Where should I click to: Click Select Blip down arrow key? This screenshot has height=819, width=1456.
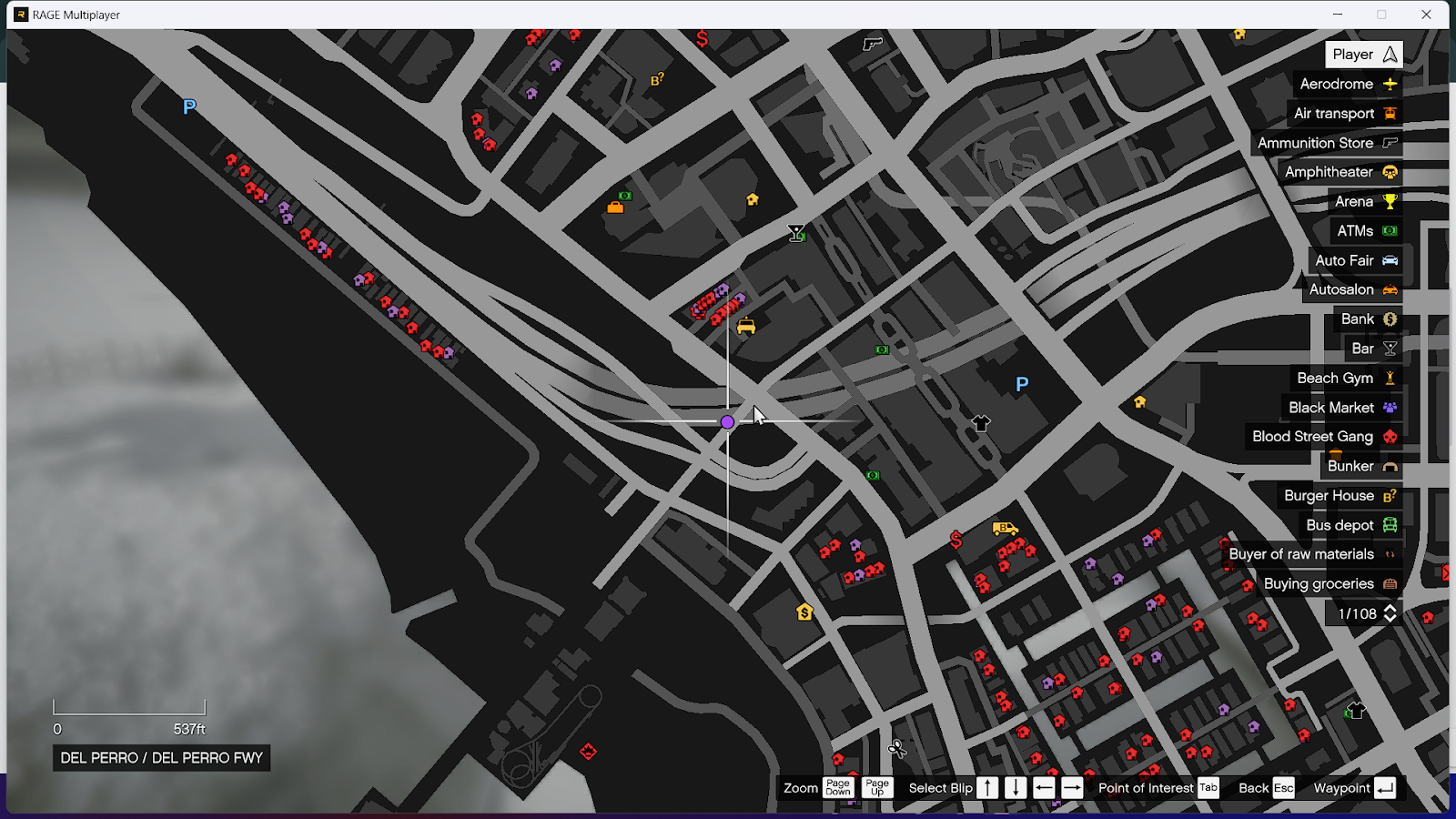pyautogui.click(x=1016, y=788)
